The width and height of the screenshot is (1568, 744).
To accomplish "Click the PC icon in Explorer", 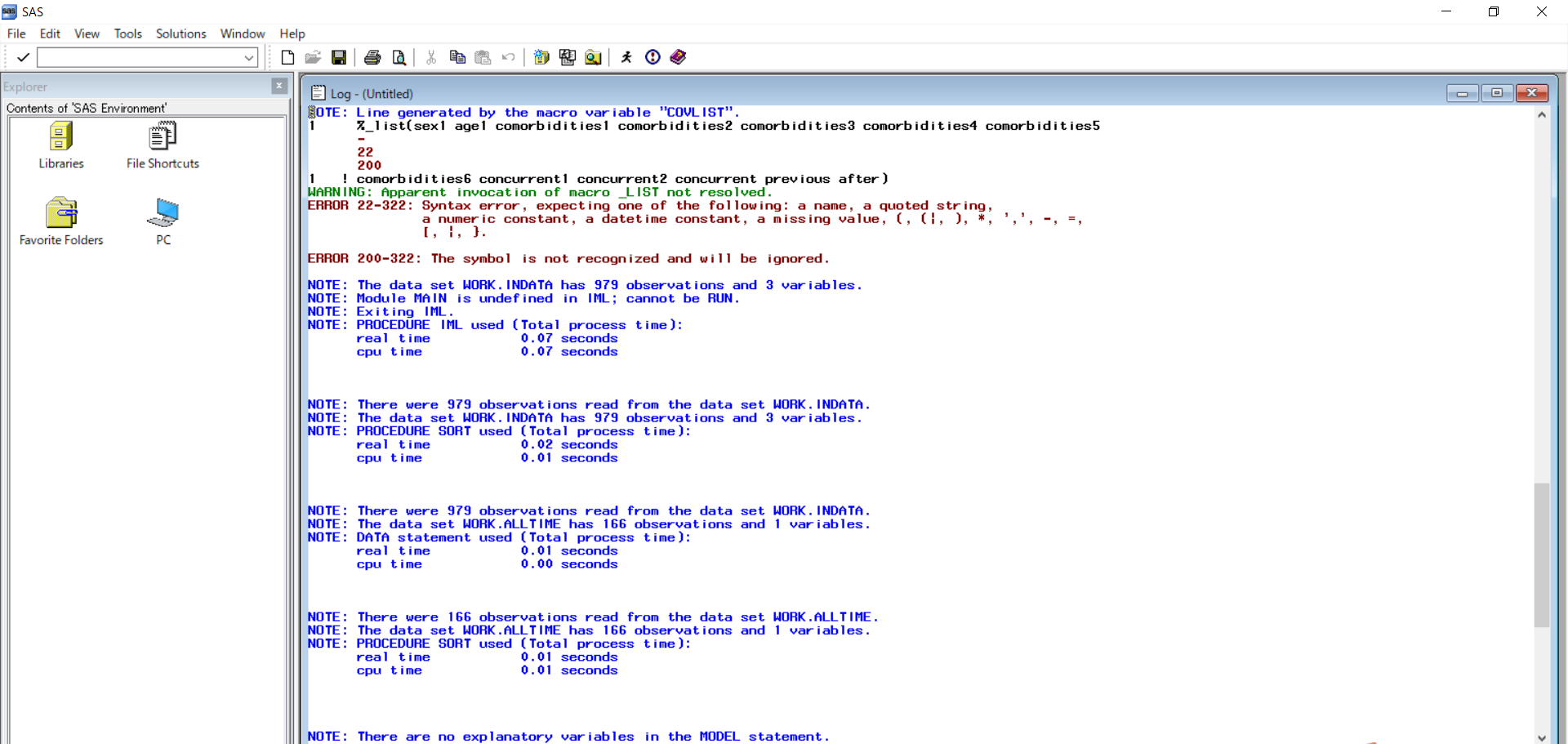I will 163,221.
